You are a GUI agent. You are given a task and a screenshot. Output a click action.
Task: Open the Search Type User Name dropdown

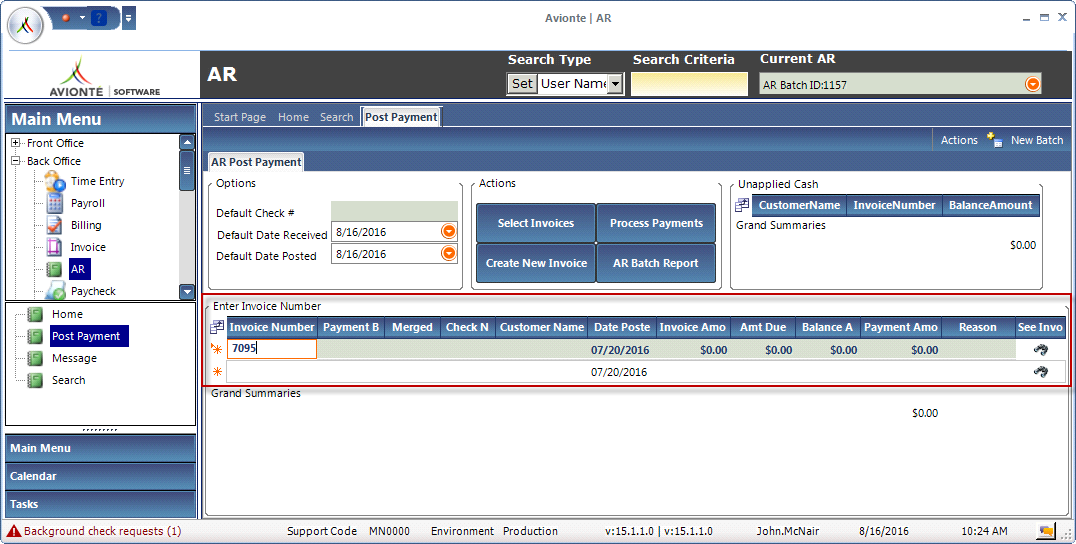[615, 84]
